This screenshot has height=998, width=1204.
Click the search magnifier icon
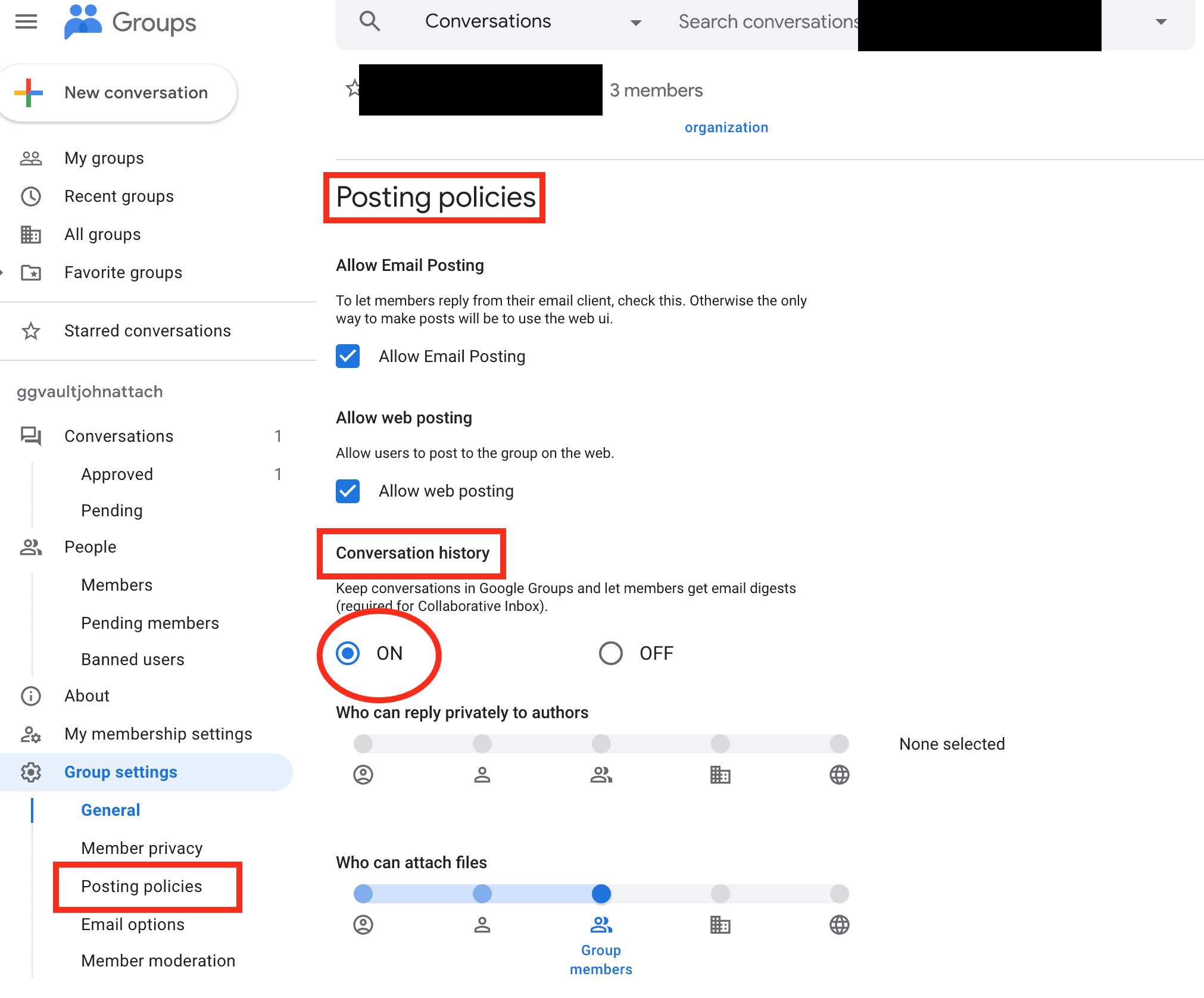[370, 21]
